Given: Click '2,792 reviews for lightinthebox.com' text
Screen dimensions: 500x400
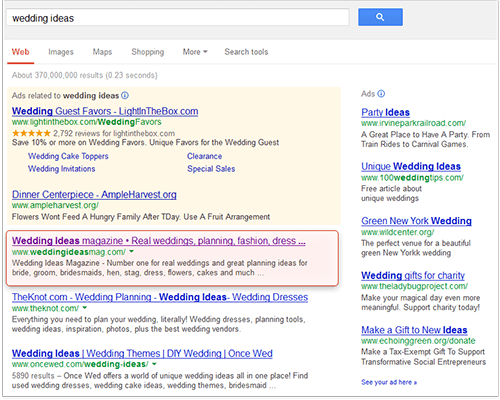Looking at the screenshot, I should (x=114, y=133).
